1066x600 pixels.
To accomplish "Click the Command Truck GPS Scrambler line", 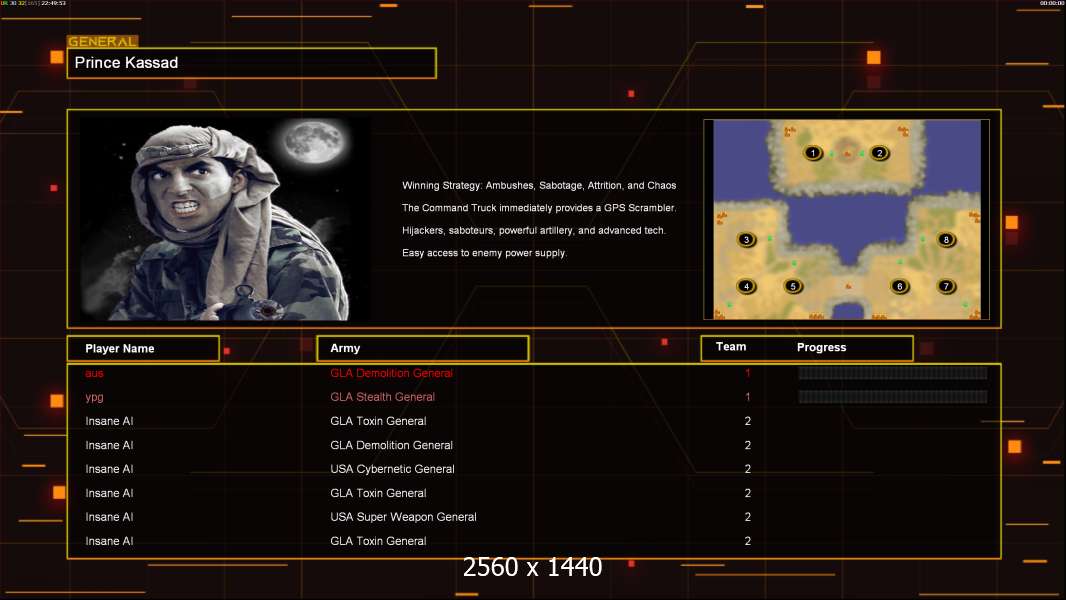I will [539, 208].
